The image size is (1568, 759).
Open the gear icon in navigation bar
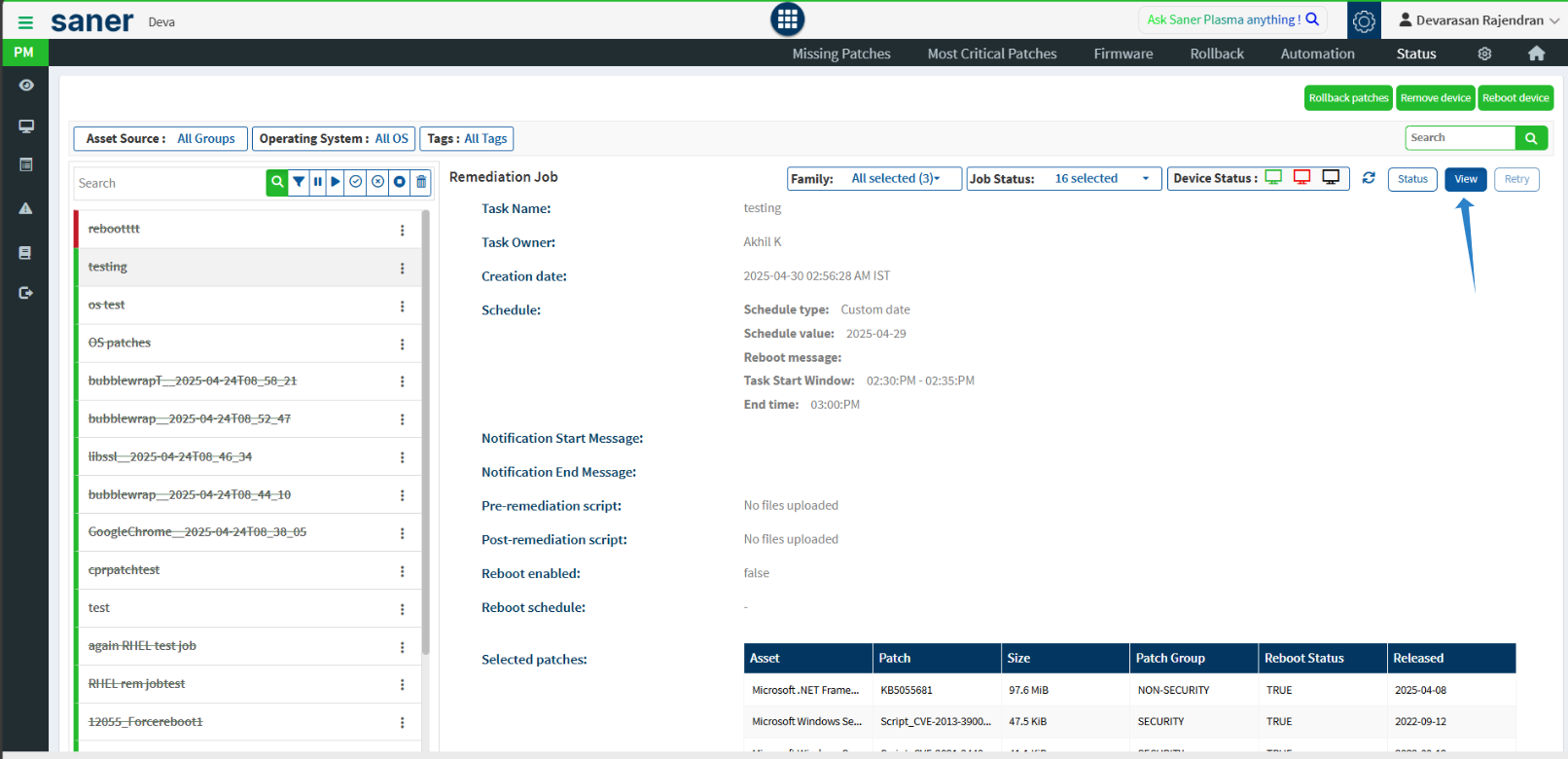click(x=1484, y=54)
